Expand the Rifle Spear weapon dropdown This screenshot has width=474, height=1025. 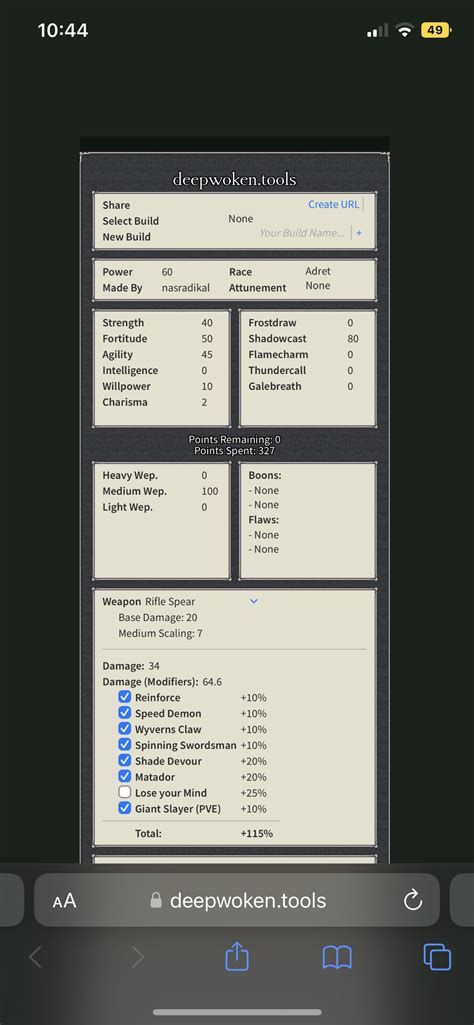tap(254, 601)
